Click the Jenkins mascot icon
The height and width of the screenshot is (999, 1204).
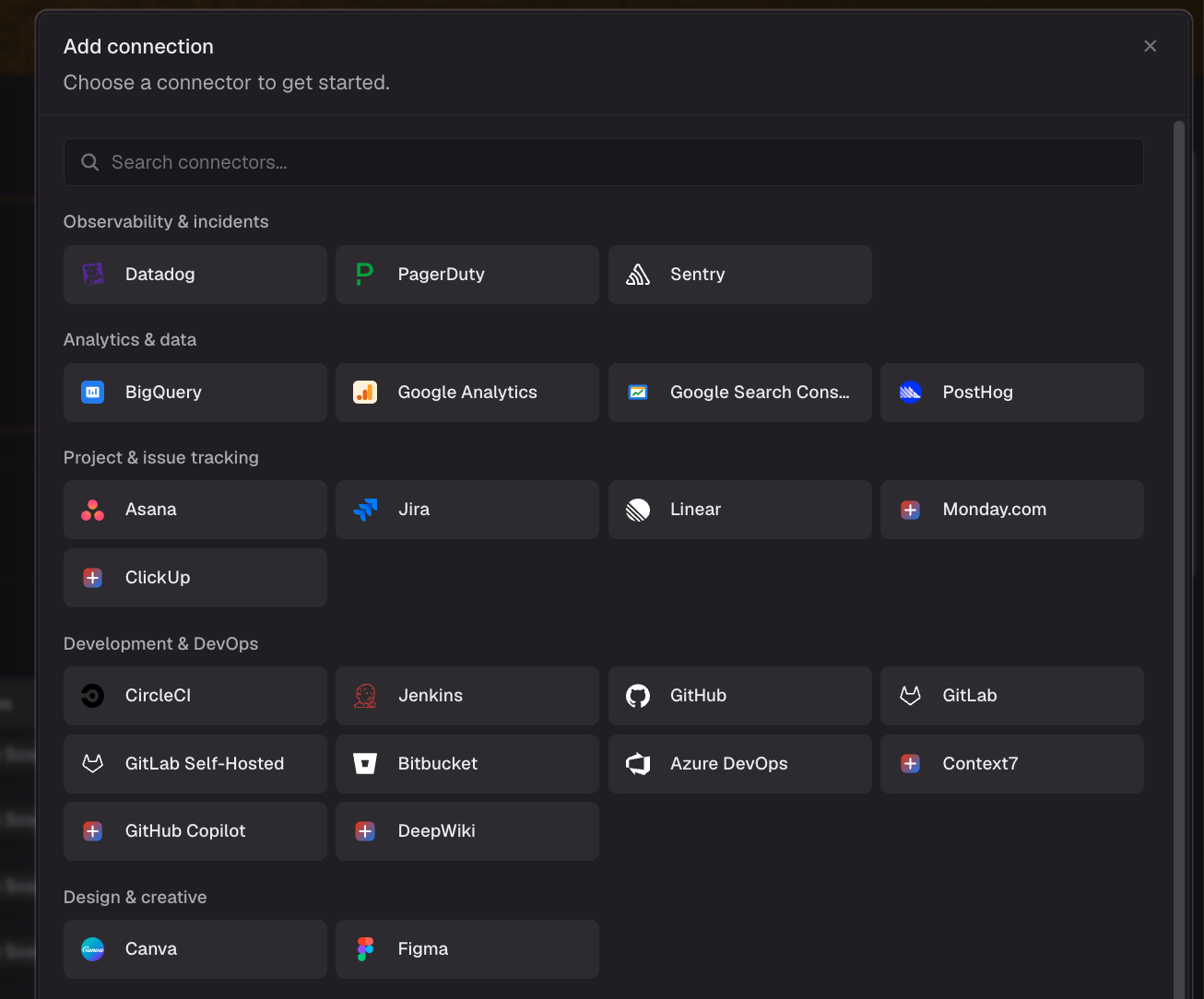pyautogui.click(x=365, y=696)
